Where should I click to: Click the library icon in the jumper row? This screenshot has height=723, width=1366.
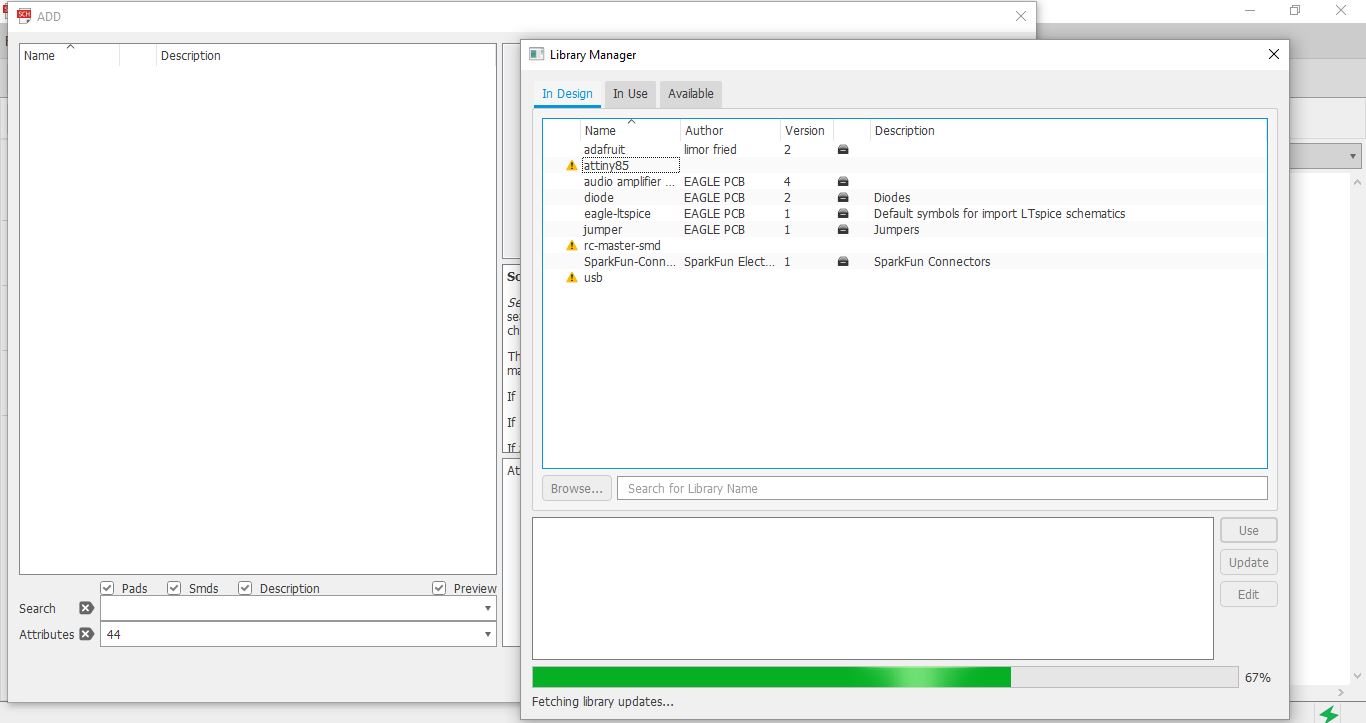click(x=843, y=230)
